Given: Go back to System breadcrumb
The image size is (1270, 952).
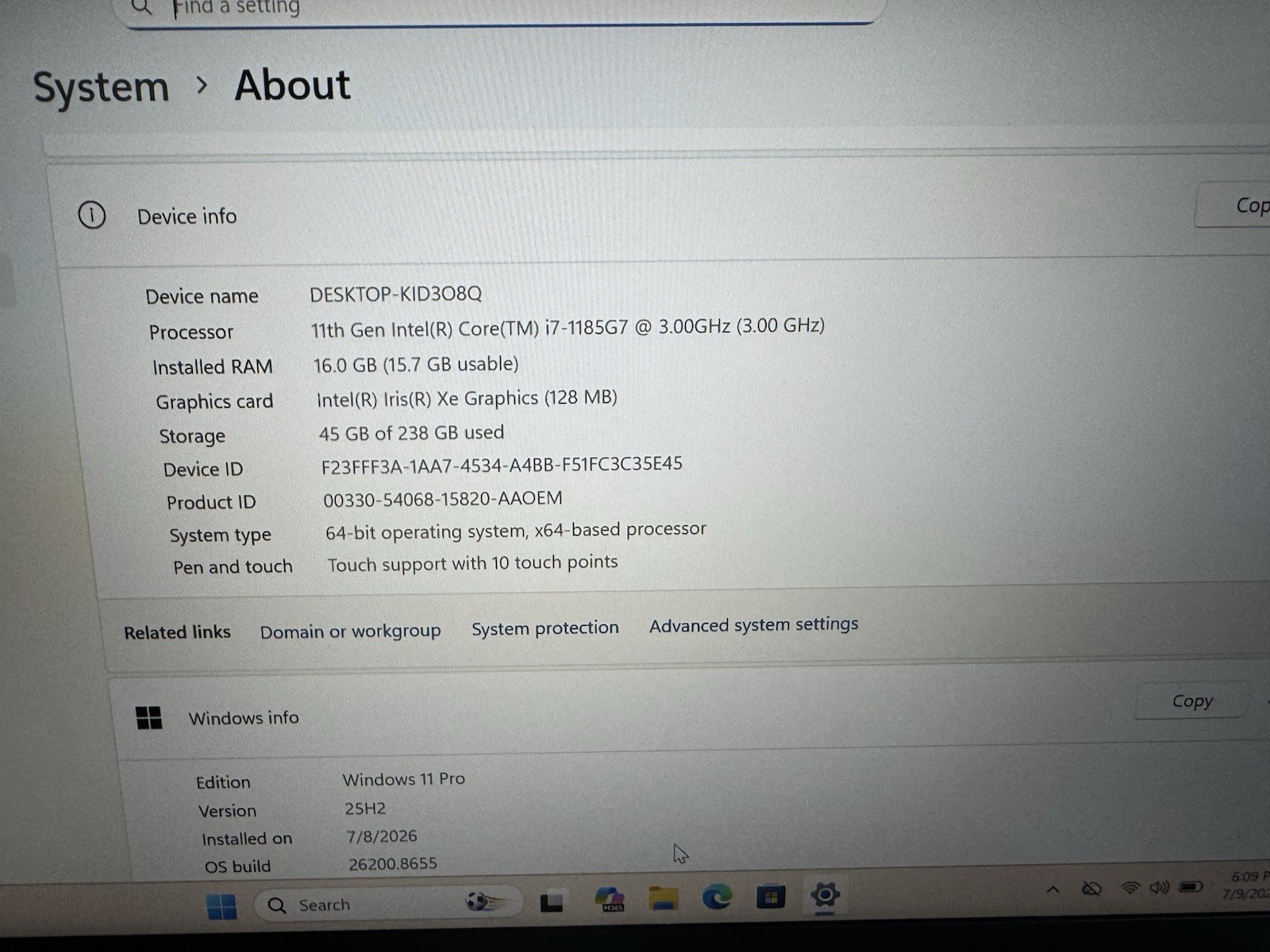Looking at the screenshot, I should pyautogui.click(x=101, y=86).
